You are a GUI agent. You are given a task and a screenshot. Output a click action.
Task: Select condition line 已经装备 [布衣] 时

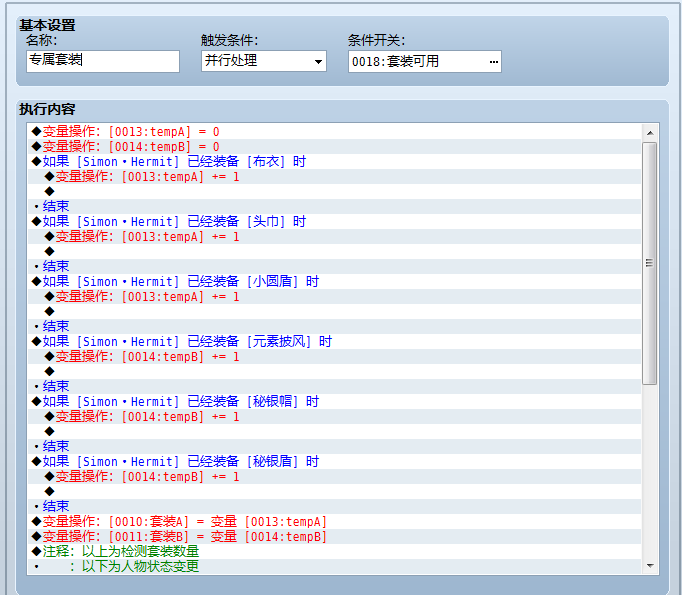pyautogui.click(x=334, y=161)
